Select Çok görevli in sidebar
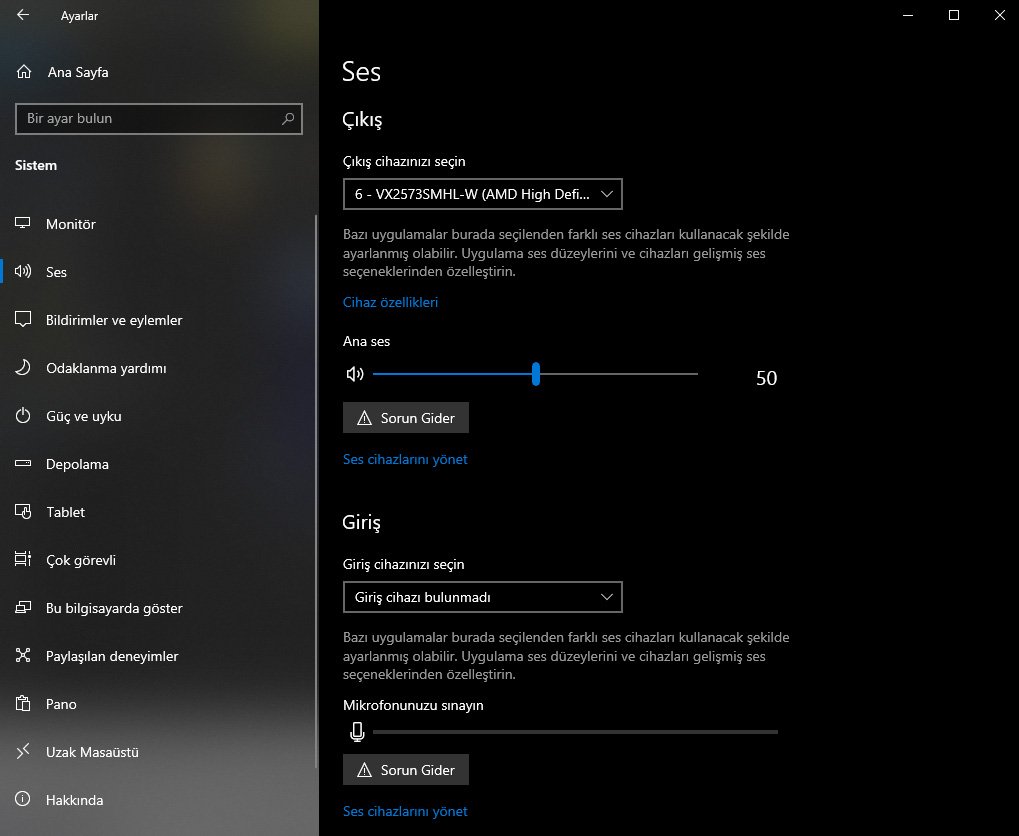 point(81,560)
